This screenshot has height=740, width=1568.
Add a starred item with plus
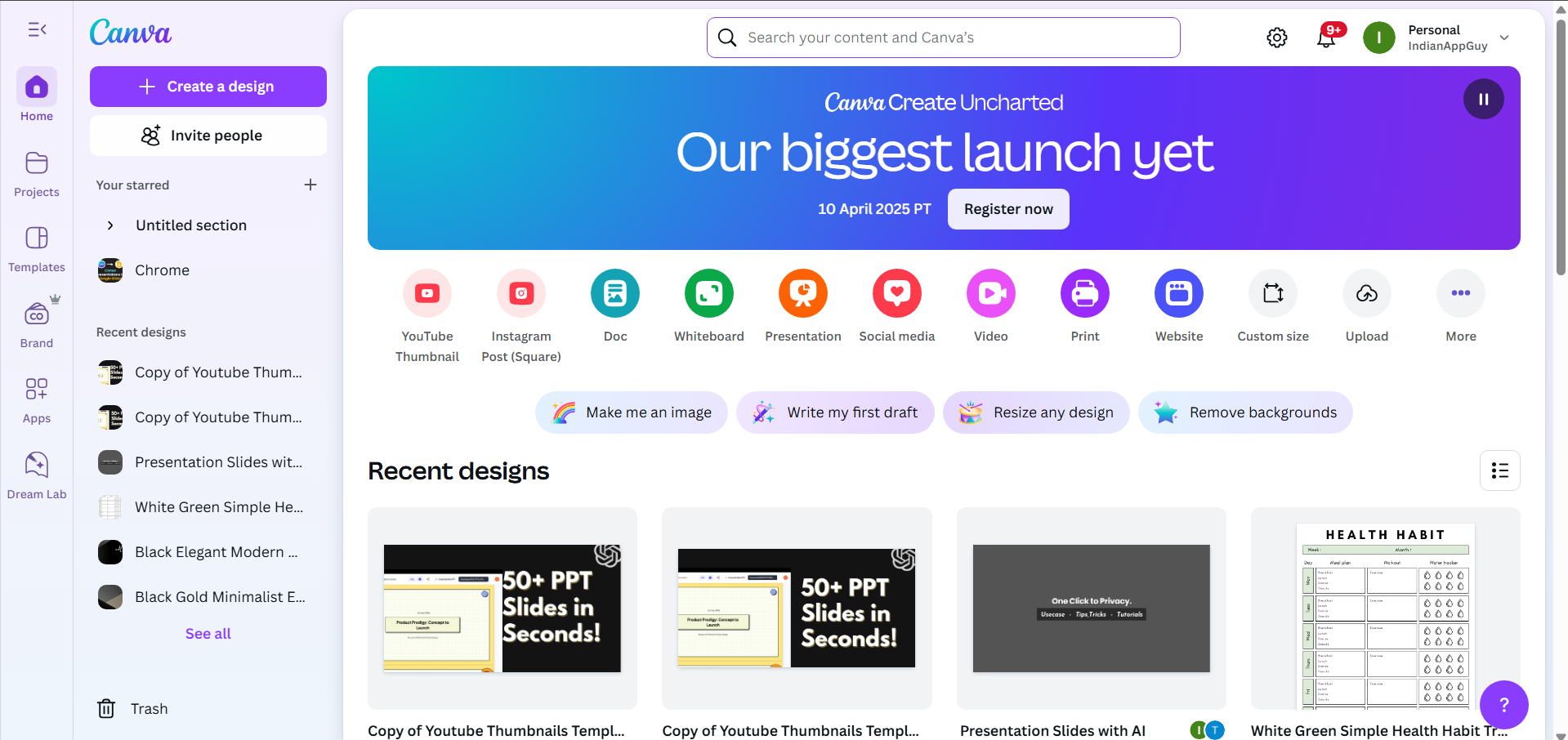pos(310,185)
